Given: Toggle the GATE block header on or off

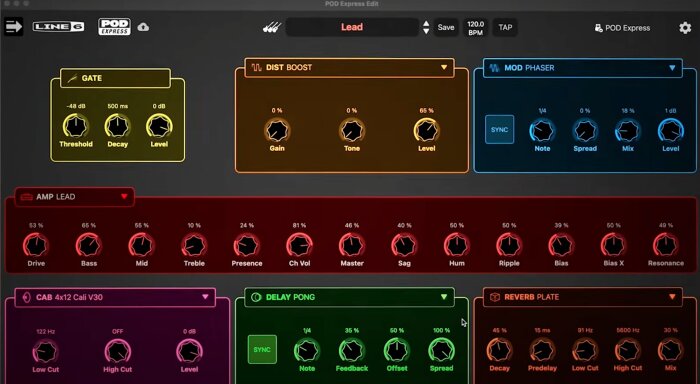Looking at the screenshot, I should pyautogui.click(x=115, y=78).
